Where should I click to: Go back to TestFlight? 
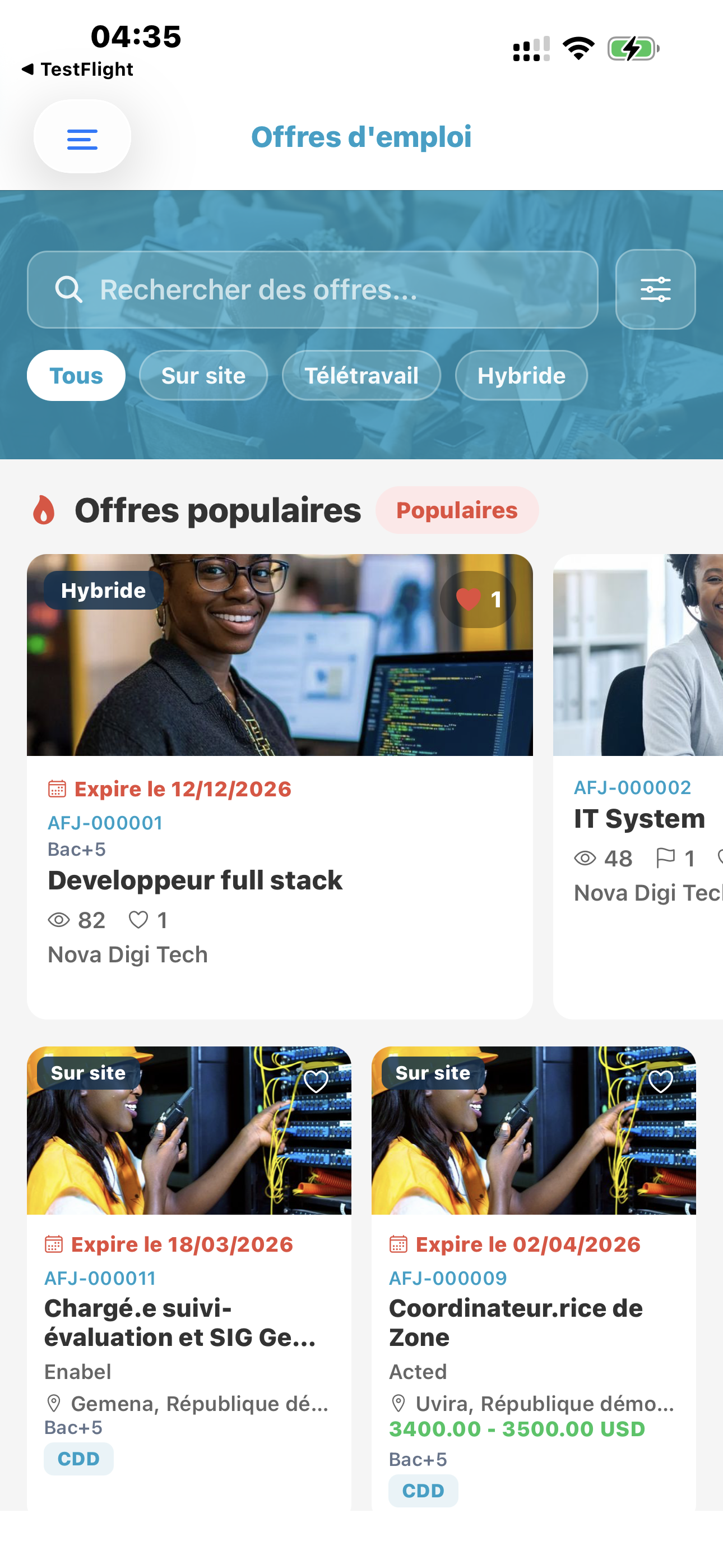pyautogui.click(x=77, y=70)
